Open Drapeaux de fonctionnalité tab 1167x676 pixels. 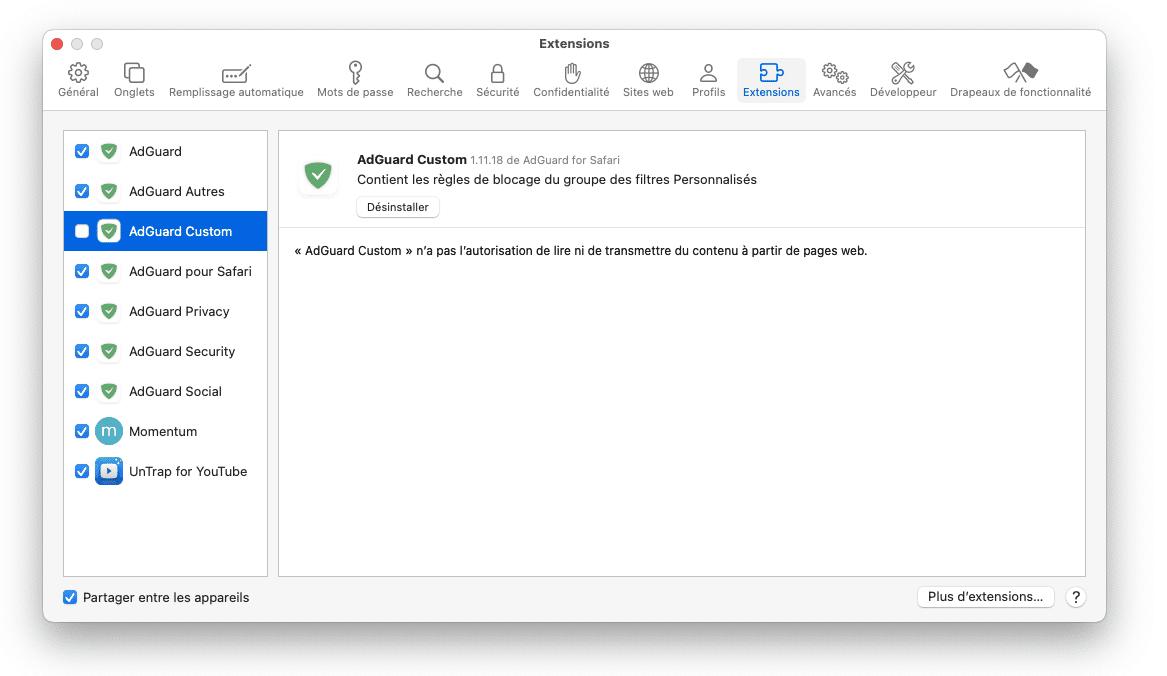click(1020, 80)
